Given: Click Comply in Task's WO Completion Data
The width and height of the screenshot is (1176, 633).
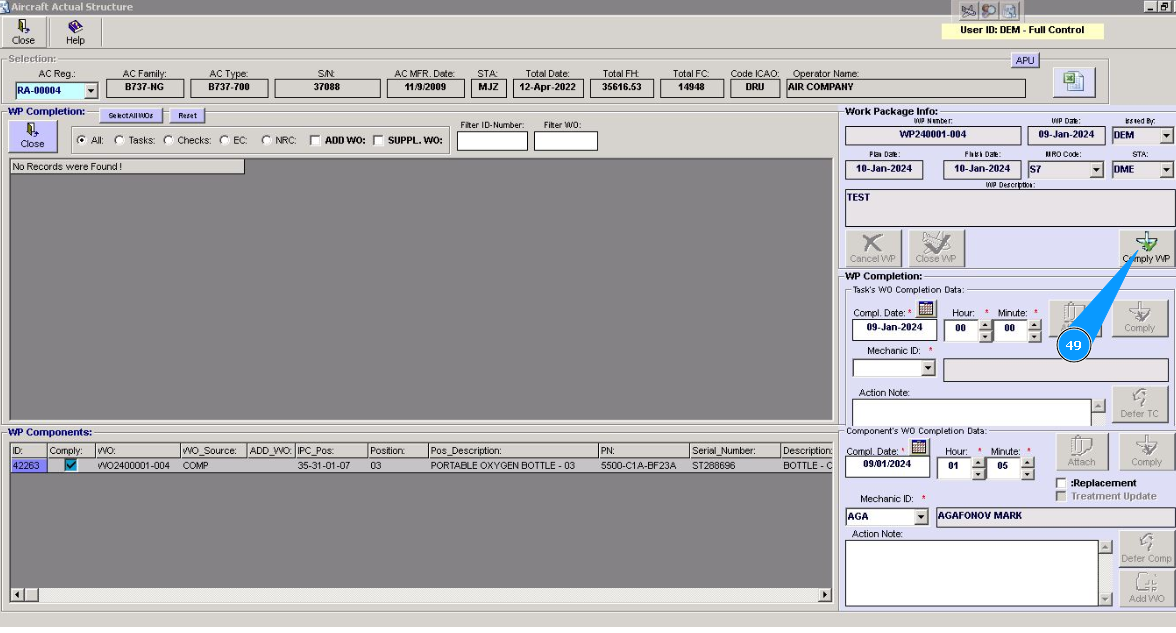Looking at the screenshot, I should point(1139,318).
